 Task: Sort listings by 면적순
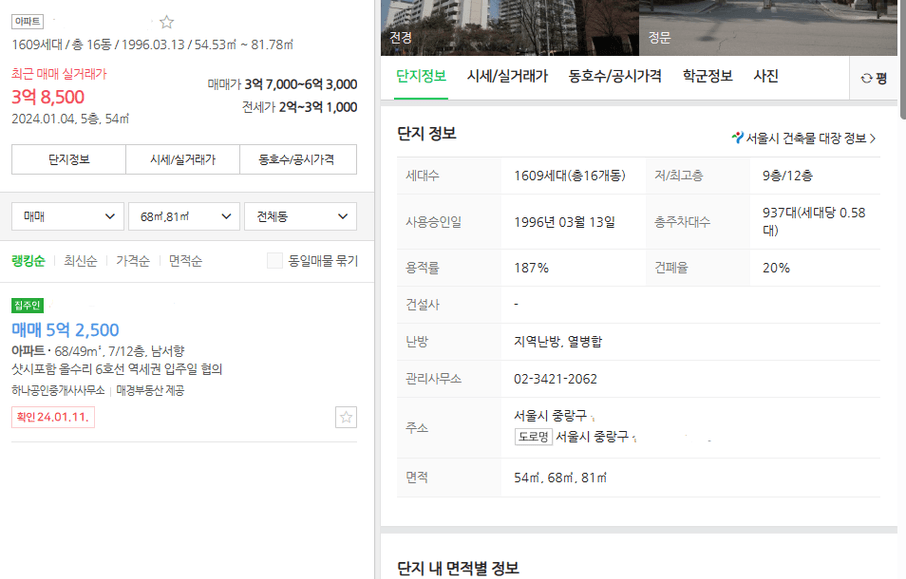point(185,261)
